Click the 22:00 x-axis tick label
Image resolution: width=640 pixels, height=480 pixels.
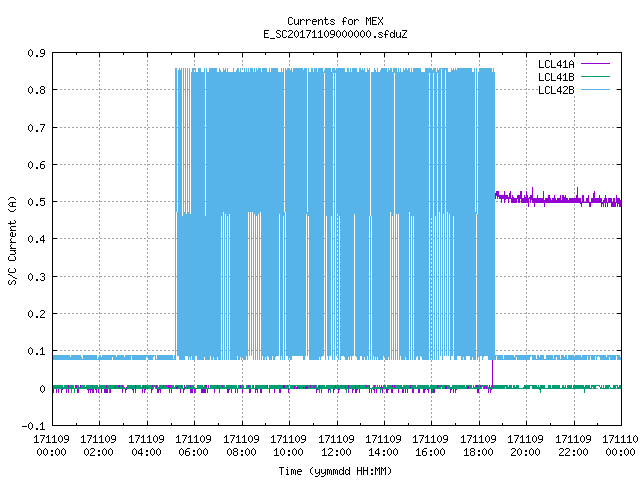[x=573, y=452]
